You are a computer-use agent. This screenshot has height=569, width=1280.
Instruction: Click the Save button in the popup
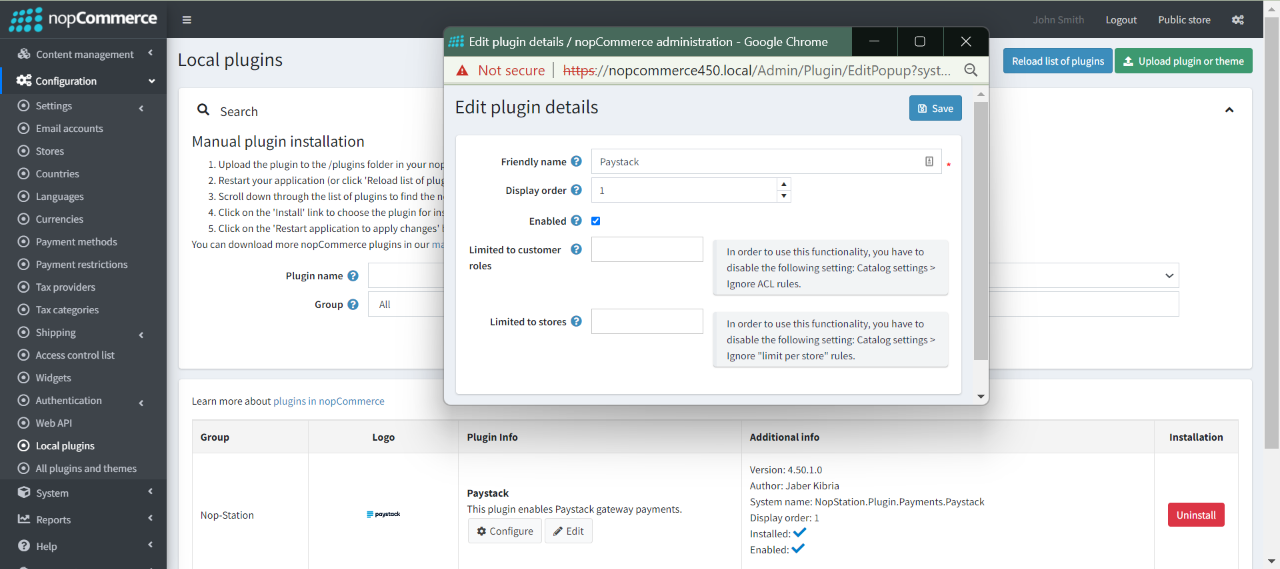pyautogui.click(x=935, y=108)
